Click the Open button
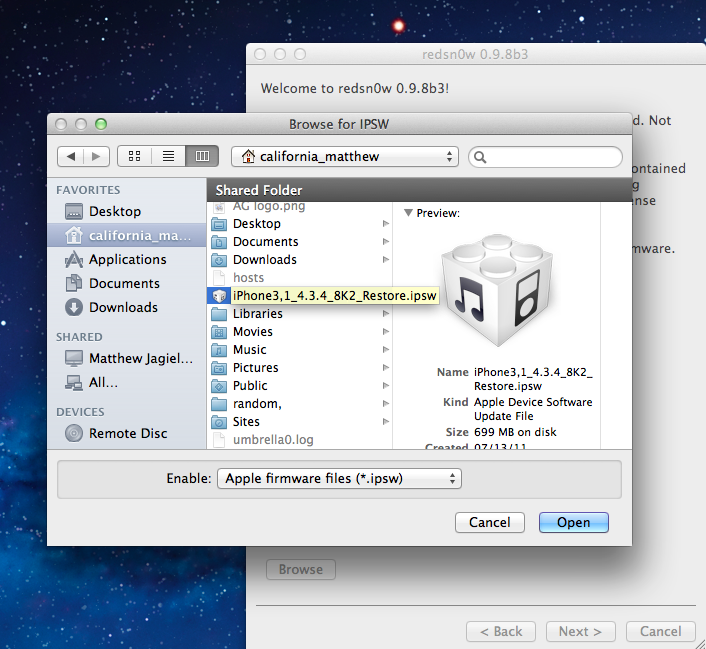Image resolution: width=706 pixels, height=649 pixels. coord(573,522)
